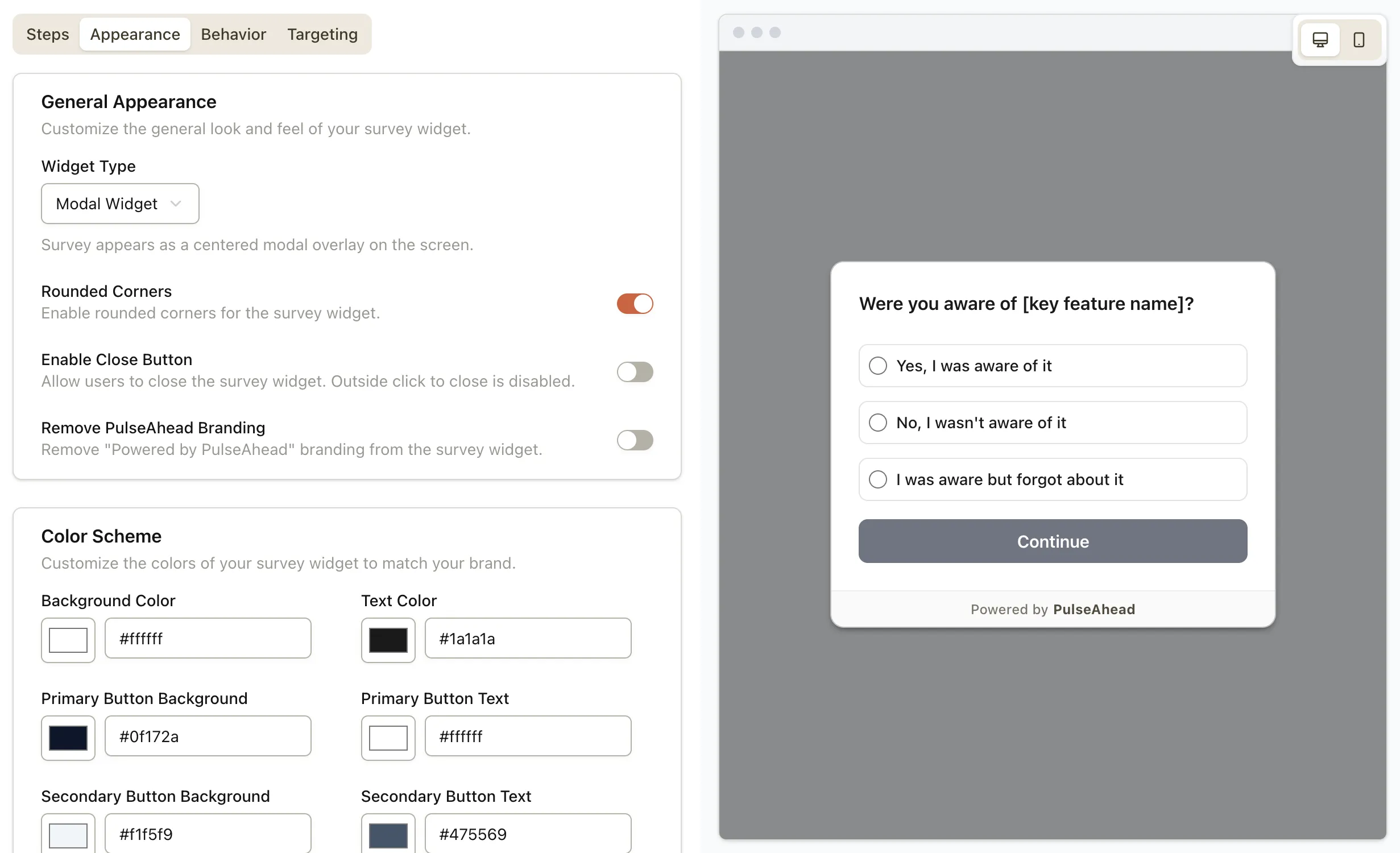The height and width of the screenshot is (853, 1400).
Task: Open the Background Color swatch picker
Action: point(68,640)
